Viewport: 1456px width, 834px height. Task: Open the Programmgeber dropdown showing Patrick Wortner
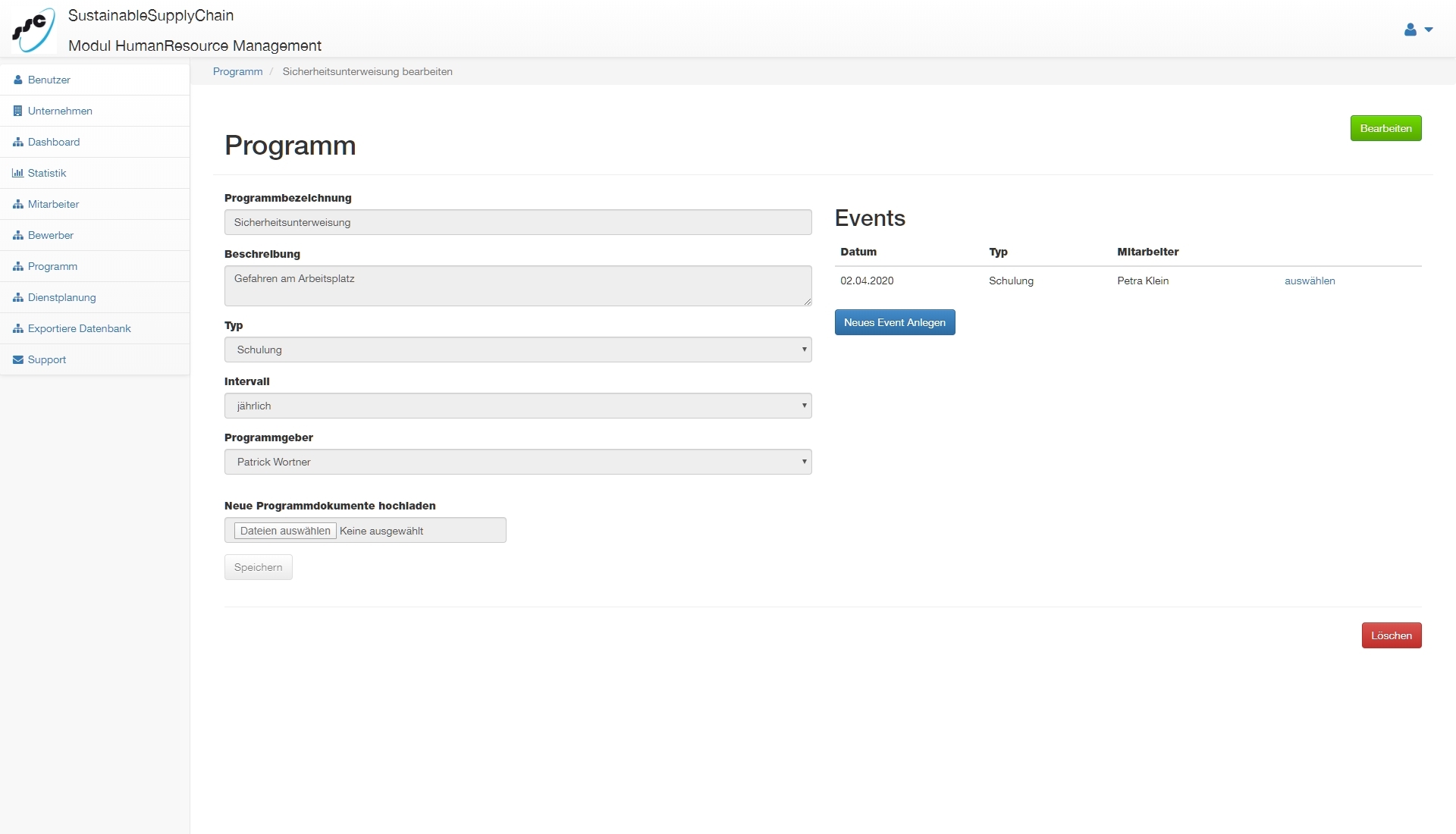518,462
